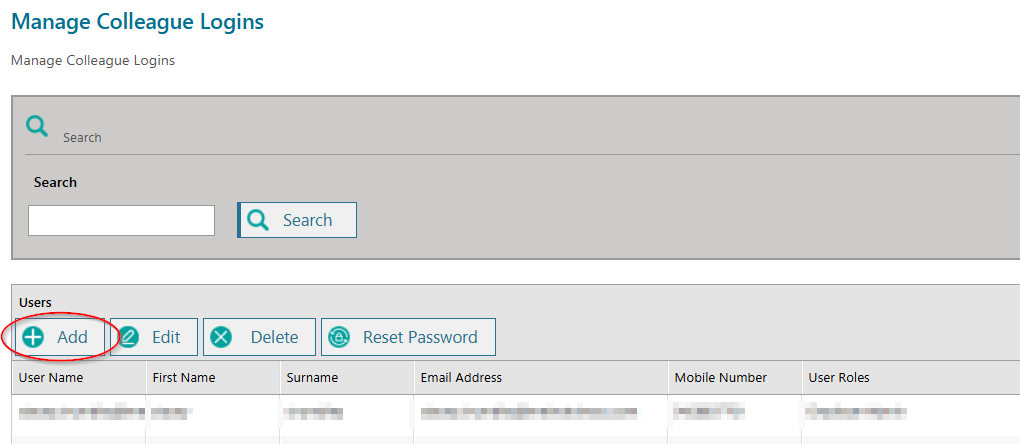Sort by User Name column header
The width and height of the screenshot is (1020, 444).
(x=51, y=378)
